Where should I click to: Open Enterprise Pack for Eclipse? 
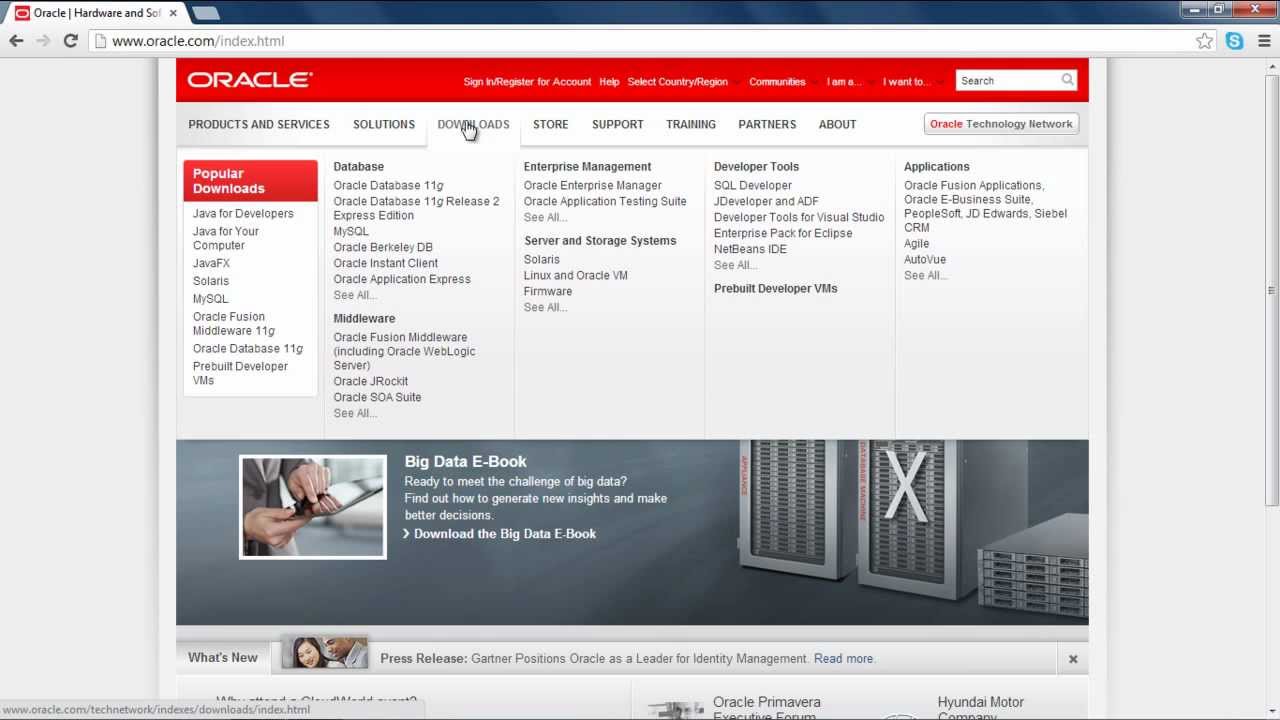tap(783, 233)
